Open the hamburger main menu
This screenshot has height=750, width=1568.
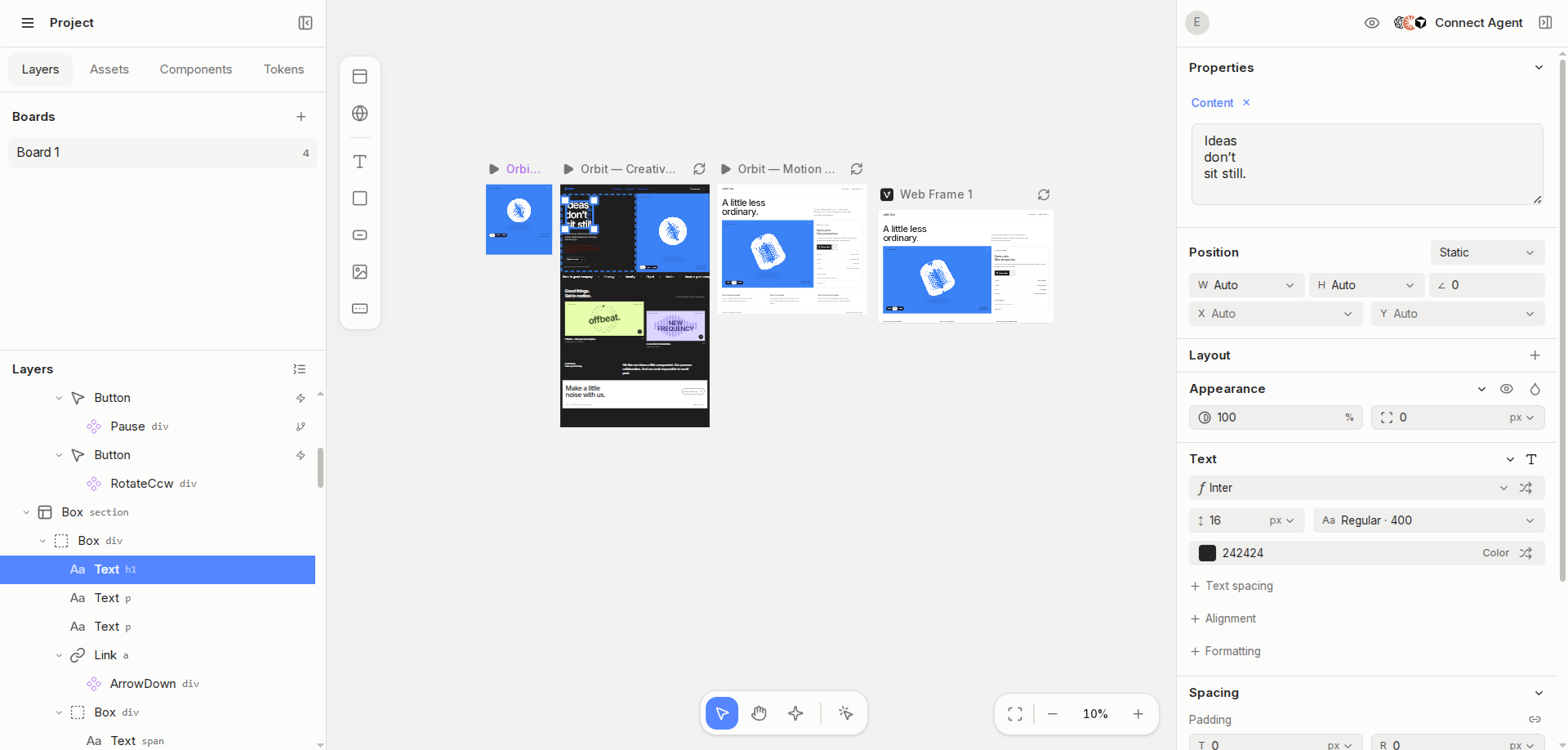(28, 23)
